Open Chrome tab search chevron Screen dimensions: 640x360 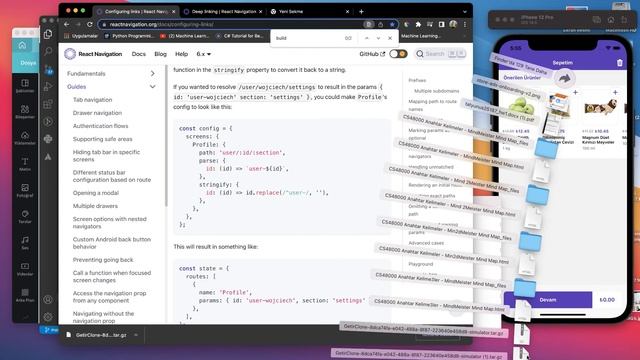point(464,12)
